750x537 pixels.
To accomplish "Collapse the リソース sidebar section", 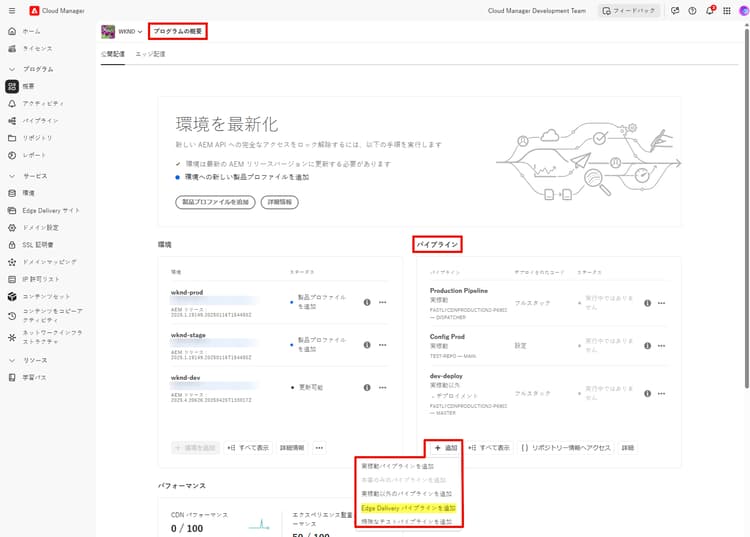I will 12,360.
